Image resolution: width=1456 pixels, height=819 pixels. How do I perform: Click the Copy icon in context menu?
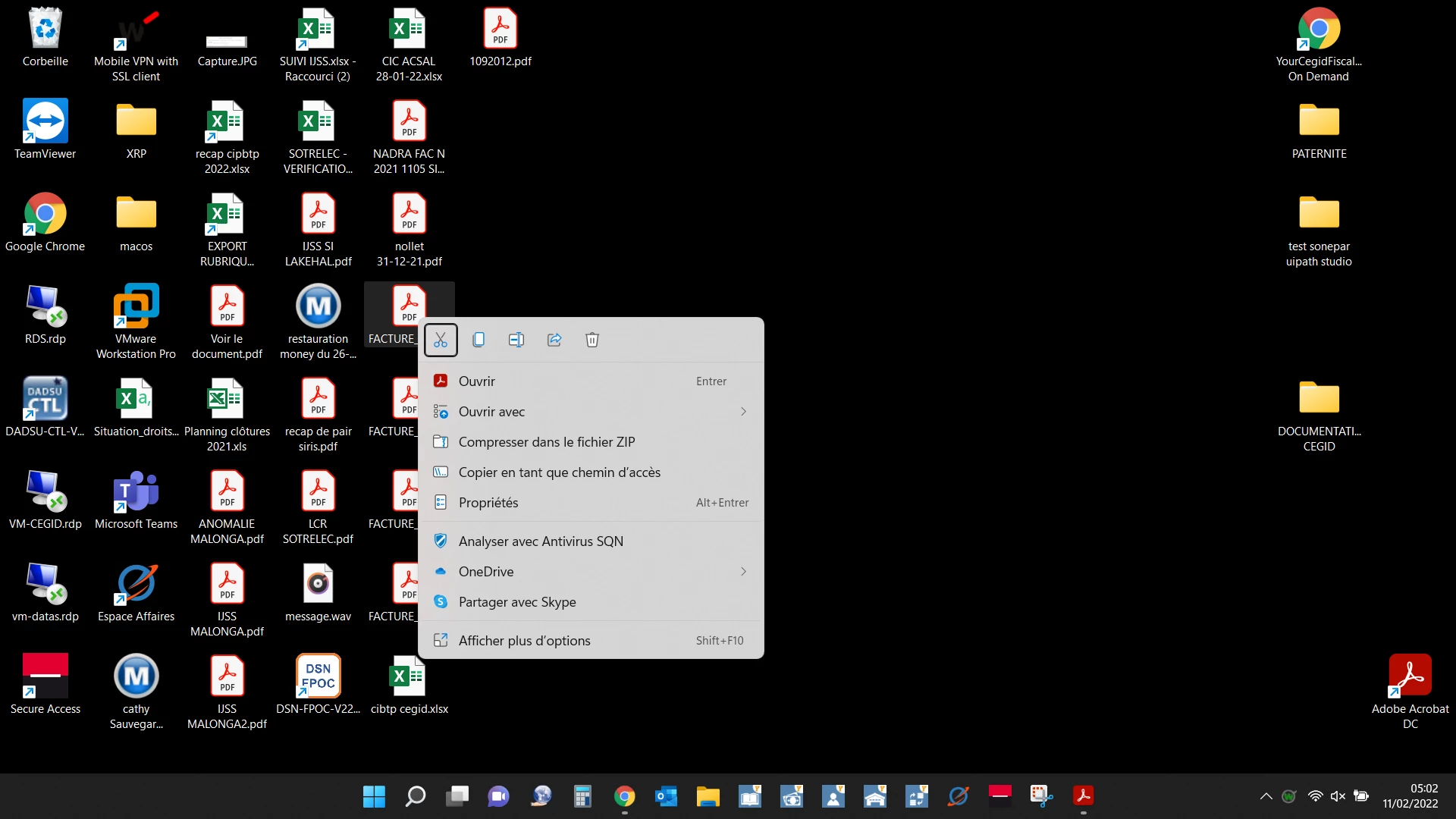point(479,340)
